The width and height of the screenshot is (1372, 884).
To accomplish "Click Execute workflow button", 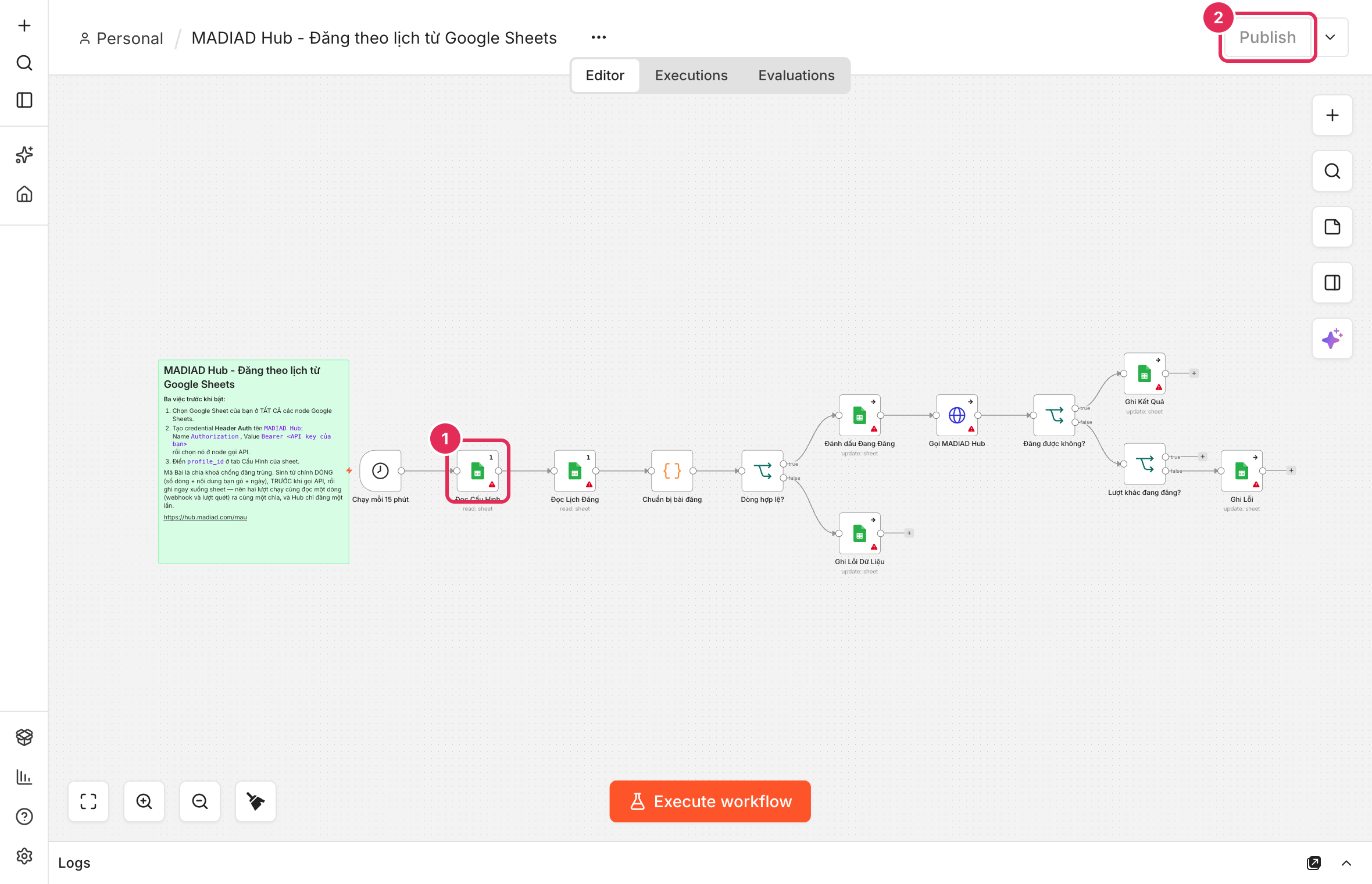I will click(x=710, y=801).
